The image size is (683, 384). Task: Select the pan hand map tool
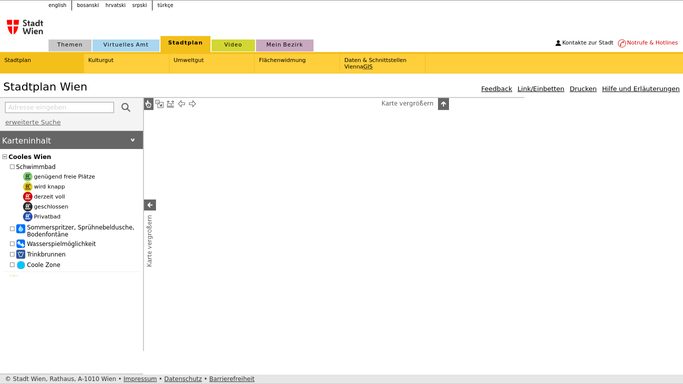click(x=149, y=104)
